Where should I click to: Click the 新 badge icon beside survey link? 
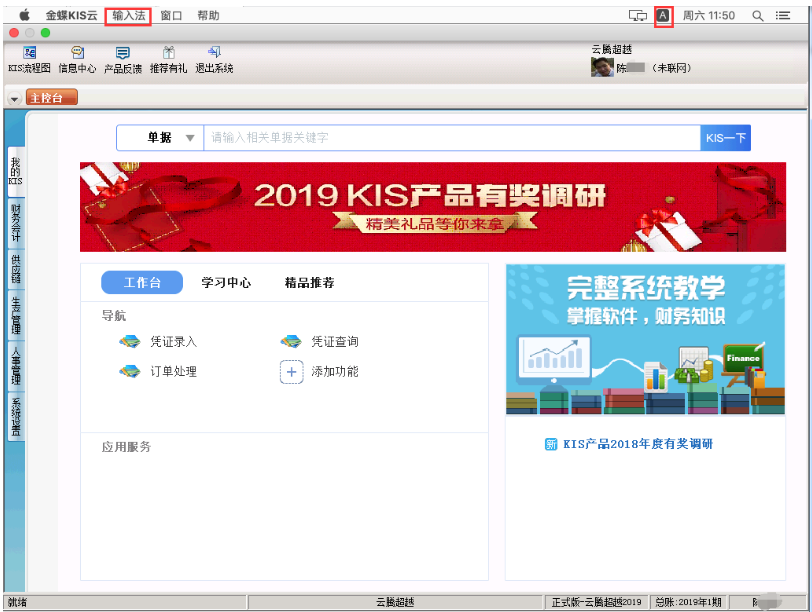pyautogui.click(x=551, y=444)
